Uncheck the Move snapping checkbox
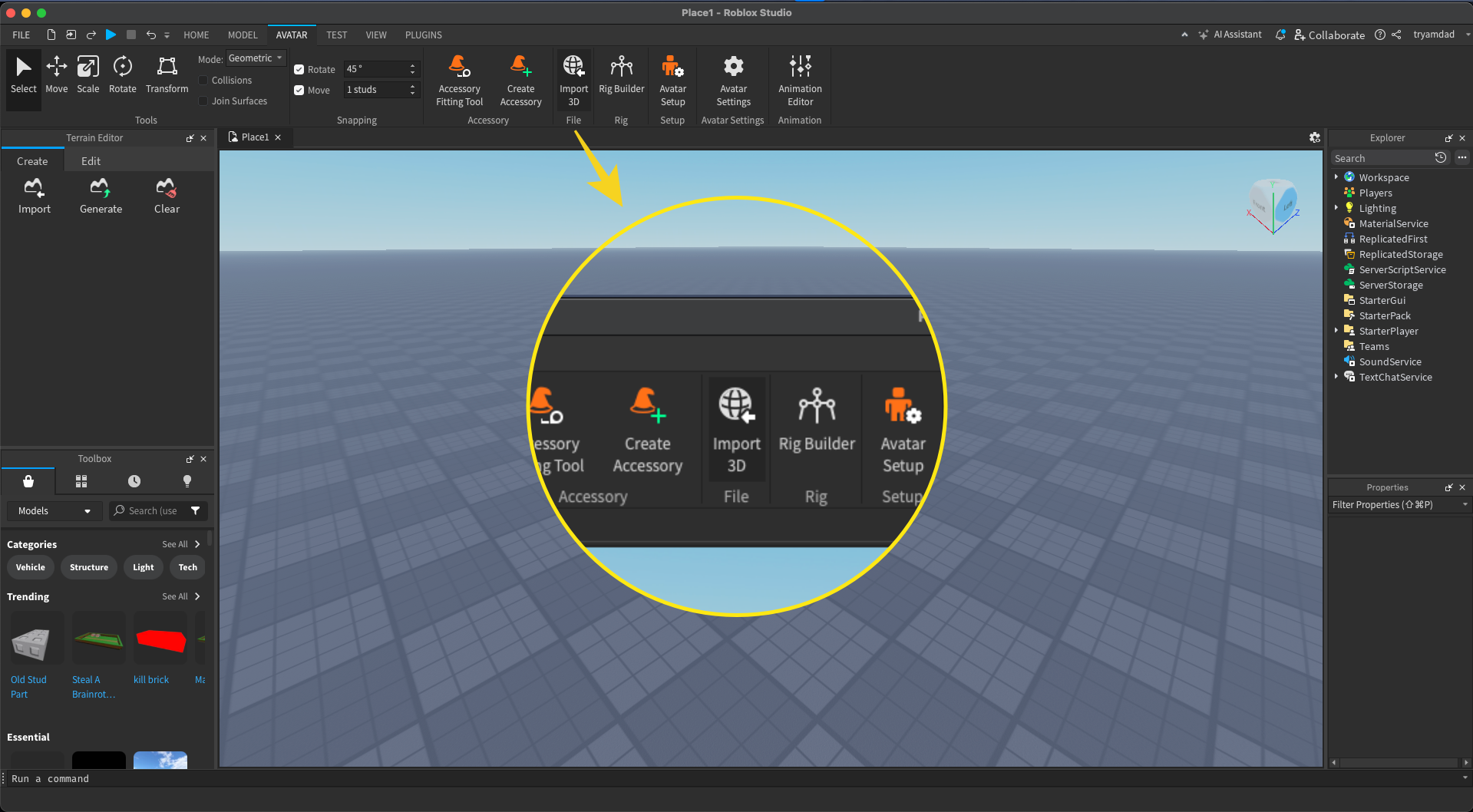The height and width of the screenshot is (812, 1473). click(x=299, y=90)
